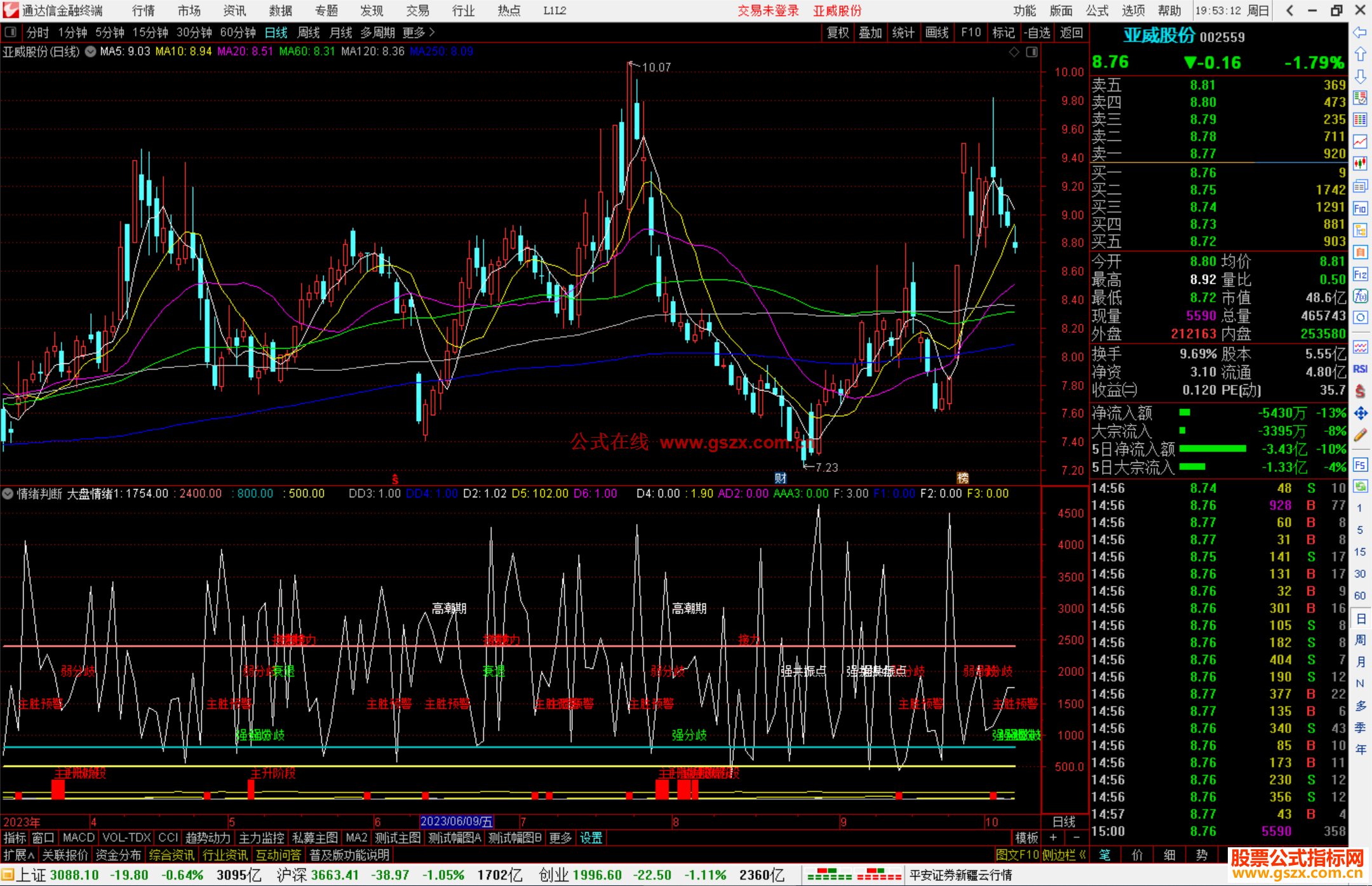This screenshot has height=886, width=1372.
Task: Open the candlestick chart sidebar icon
Action: click(x=1360, y=163)
